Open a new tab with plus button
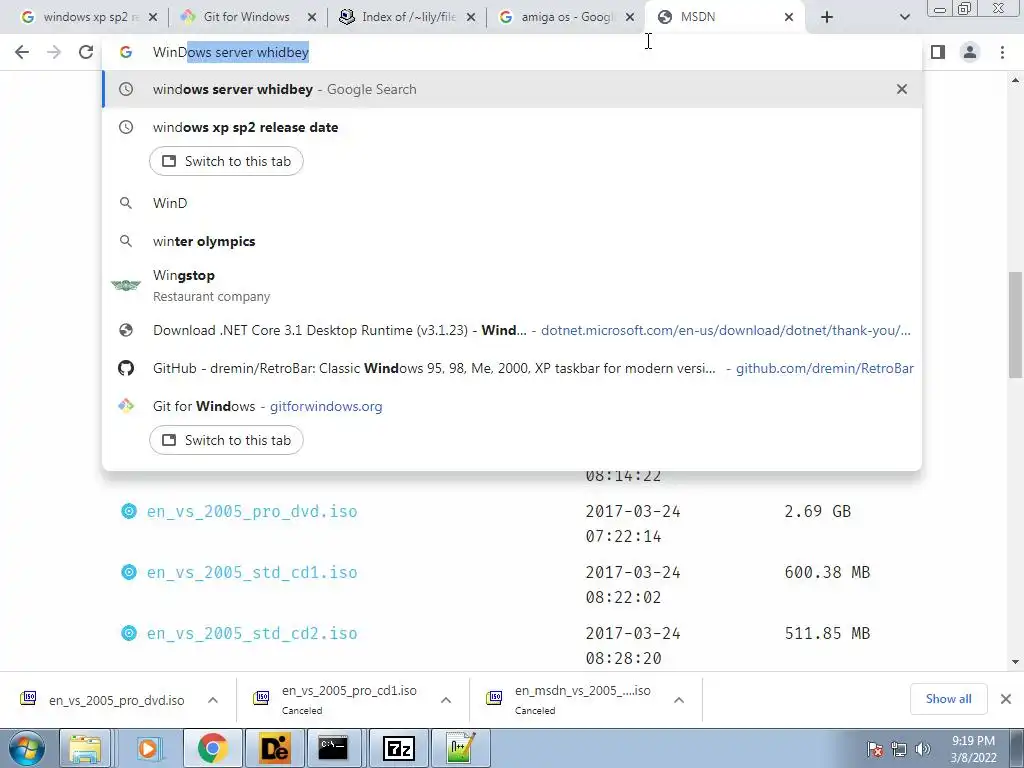Screen dimensions: 1024x768 pyautogui.click(x=827, y=18)
